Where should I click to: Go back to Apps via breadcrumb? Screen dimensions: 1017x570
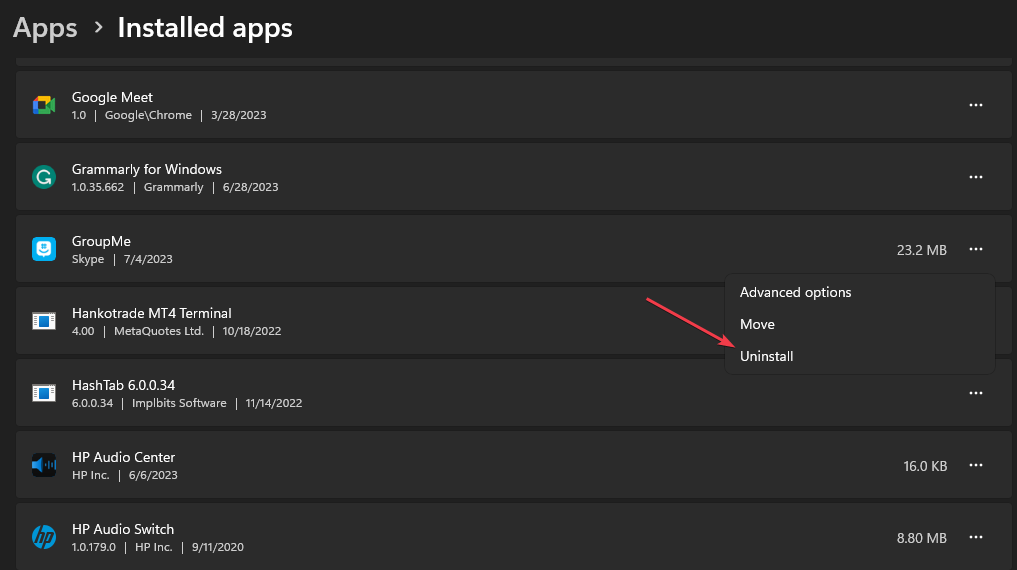(x=45, y=28)
